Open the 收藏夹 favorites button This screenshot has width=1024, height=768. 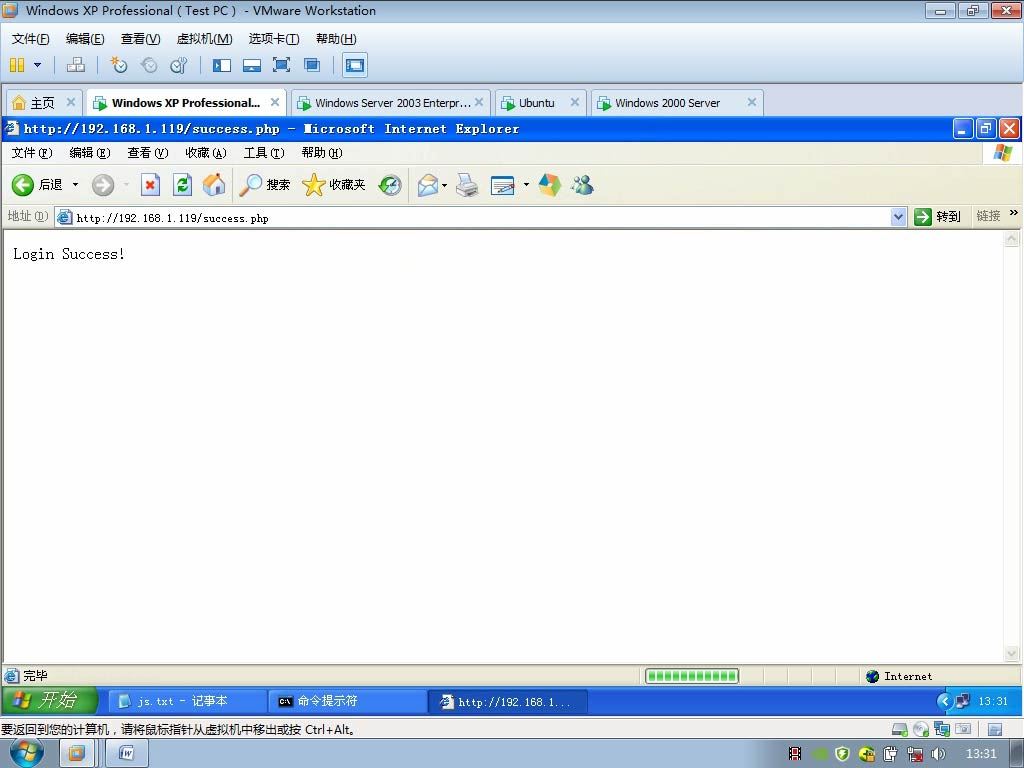pos(334,185)
